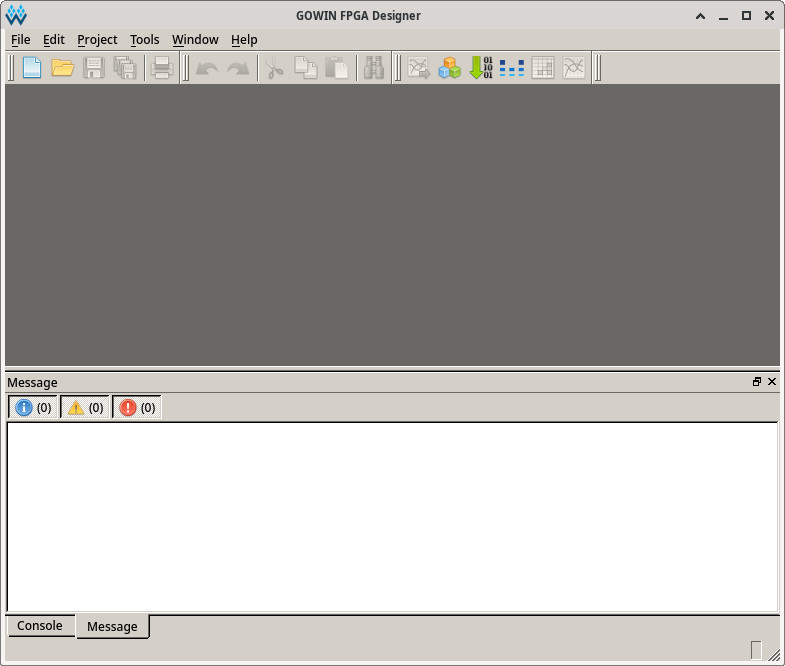This screenshot has height=666, width=785.
Task: Click the window resize grip corner
Action: coord(774,655)
